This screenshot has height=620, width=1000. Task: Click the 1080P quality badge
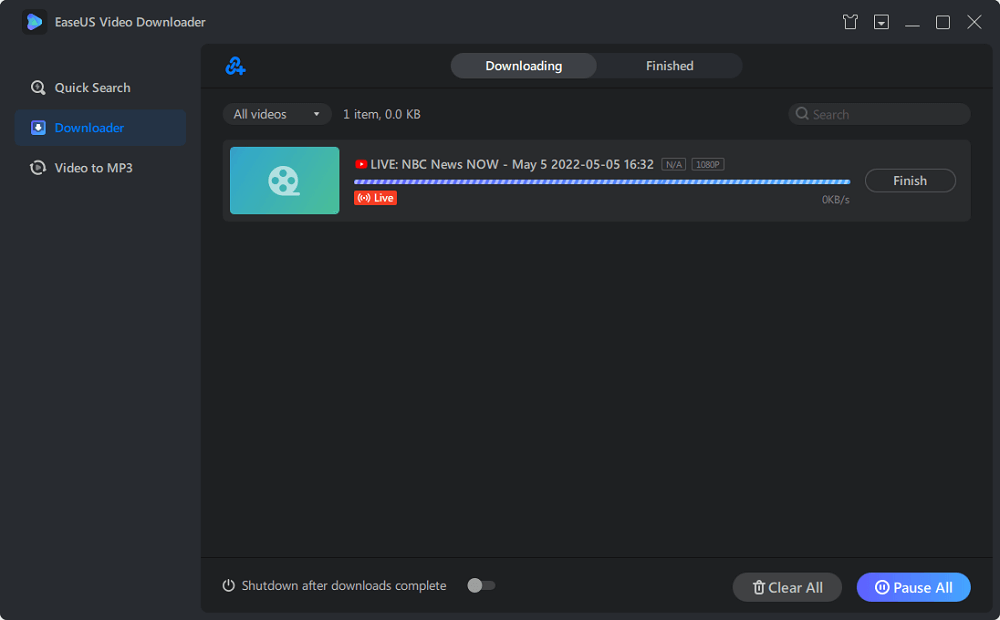tap(708, 164)
